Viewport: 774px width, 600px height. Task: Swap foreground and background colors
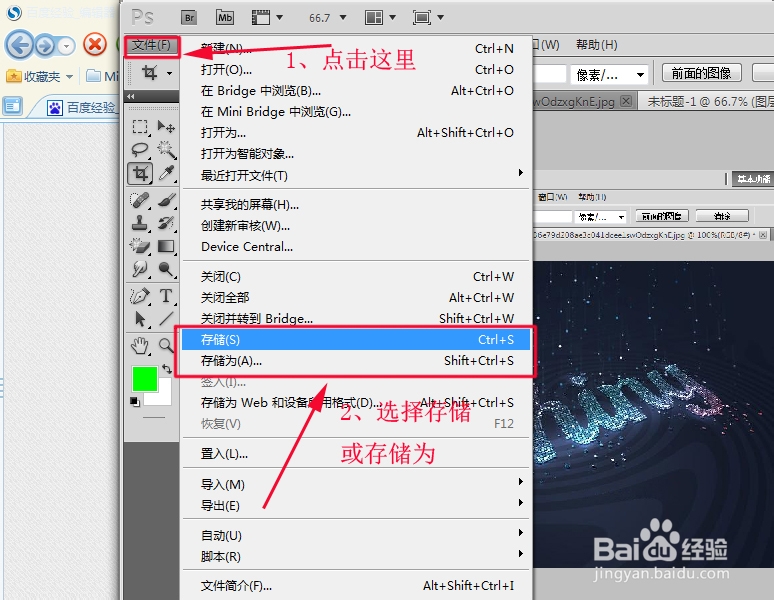pos(167,369)
